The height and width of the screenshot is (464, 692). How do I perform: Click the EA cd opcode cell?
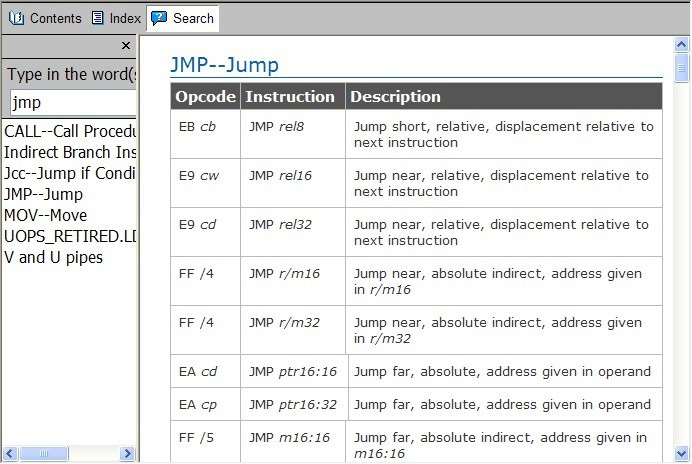(205, 371)
